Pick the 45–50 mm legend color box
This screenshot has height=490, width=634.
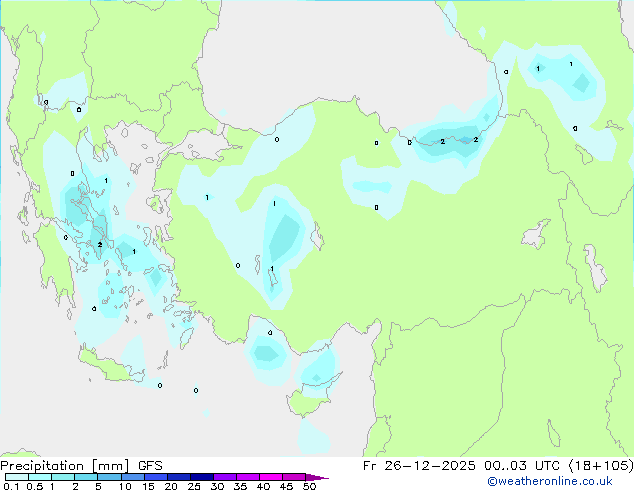(294, 477)
